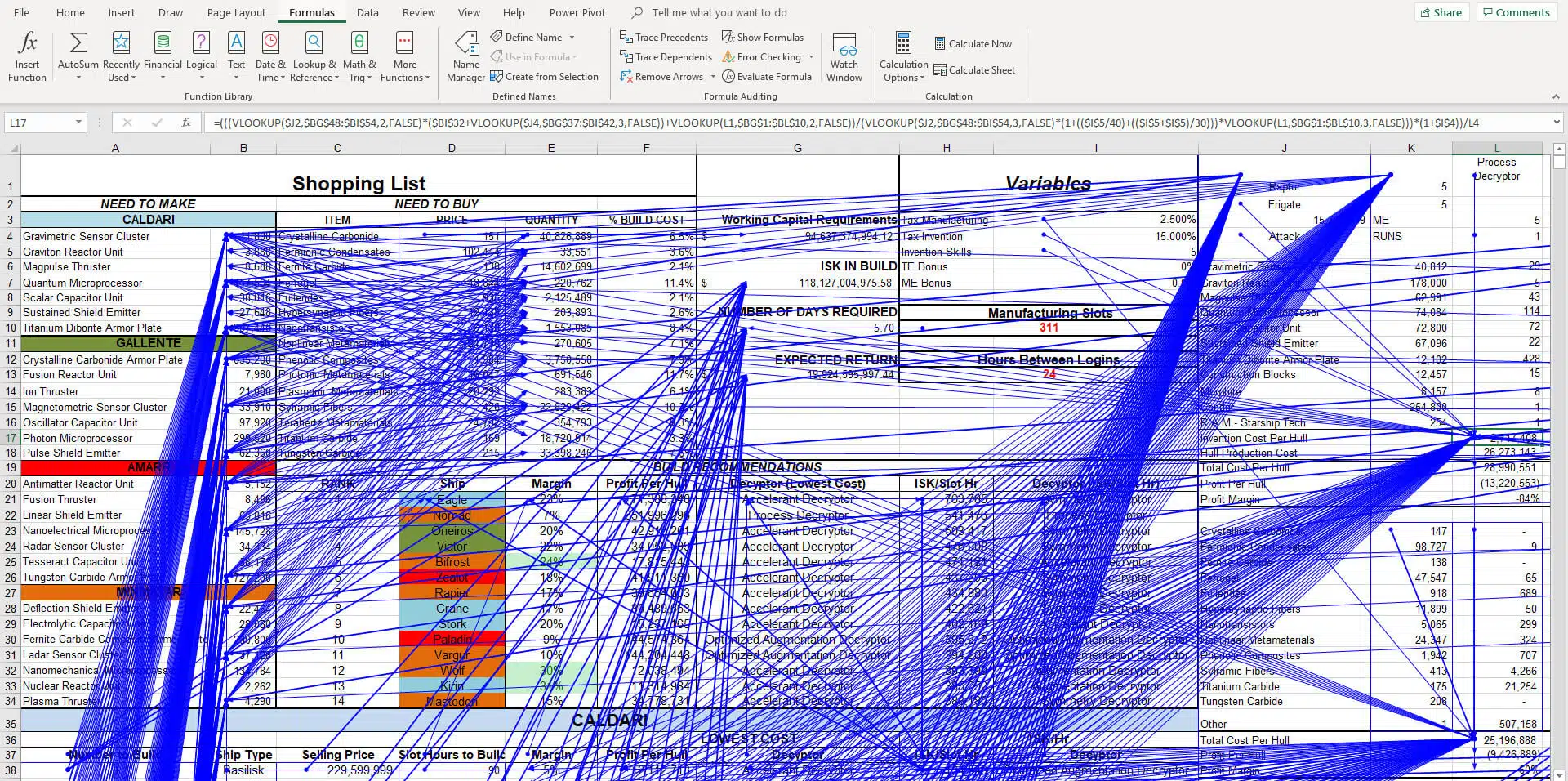Click in the Tell me search box

point(719,13)
